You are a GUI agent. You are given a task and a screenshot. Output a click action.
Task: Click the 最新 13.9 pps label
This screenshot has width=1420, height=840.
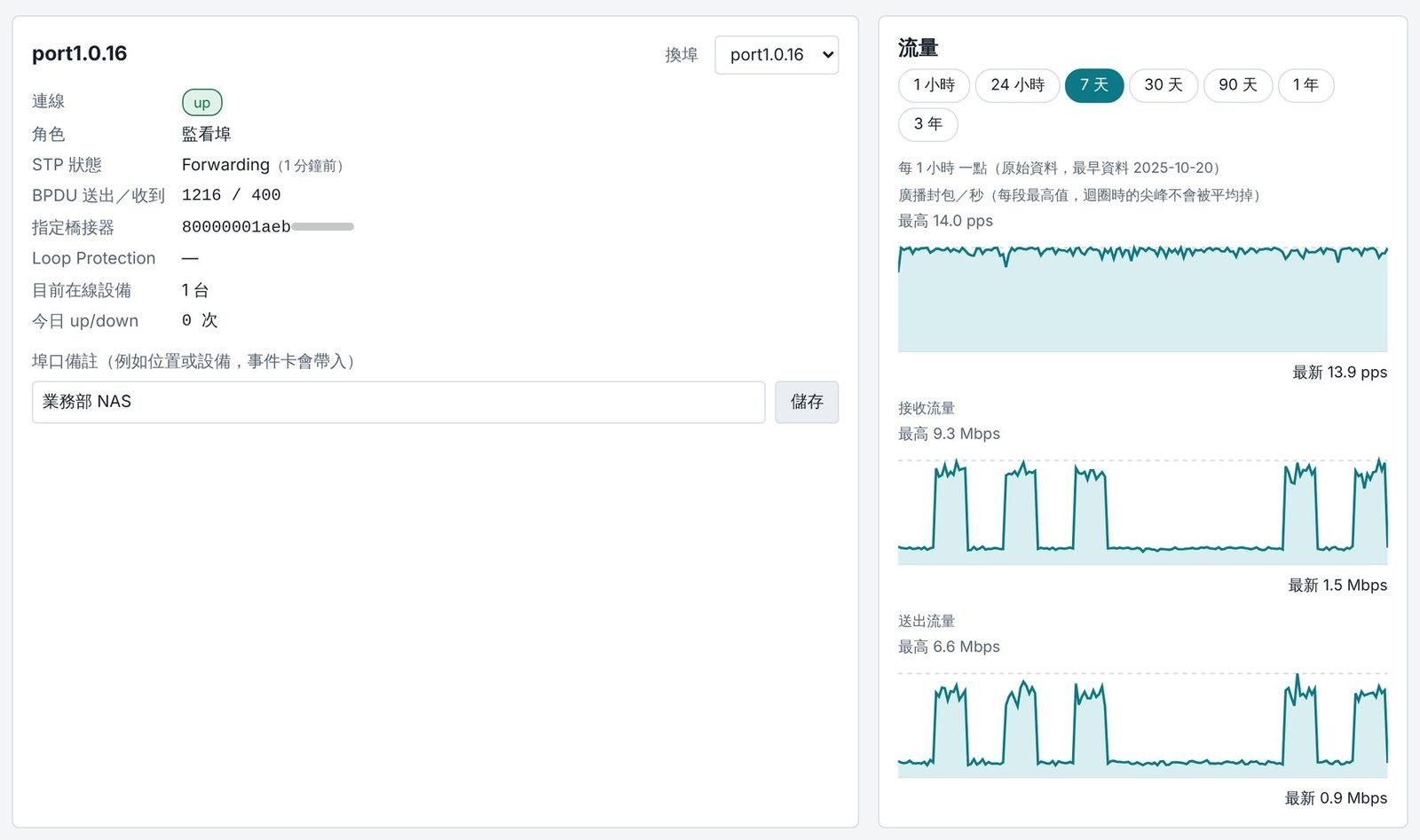tap(1340, 373)
